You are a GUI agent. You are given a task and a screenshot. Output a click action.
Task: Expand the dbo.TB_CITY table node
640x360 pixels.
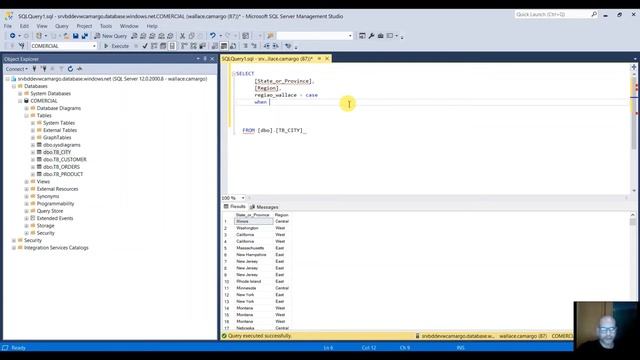point(33,152)
